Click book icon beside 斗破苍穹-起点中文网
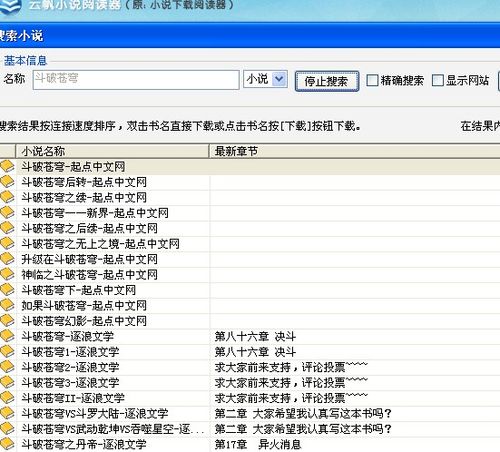Viewport: 500px width, 452px height. (7, 166)
